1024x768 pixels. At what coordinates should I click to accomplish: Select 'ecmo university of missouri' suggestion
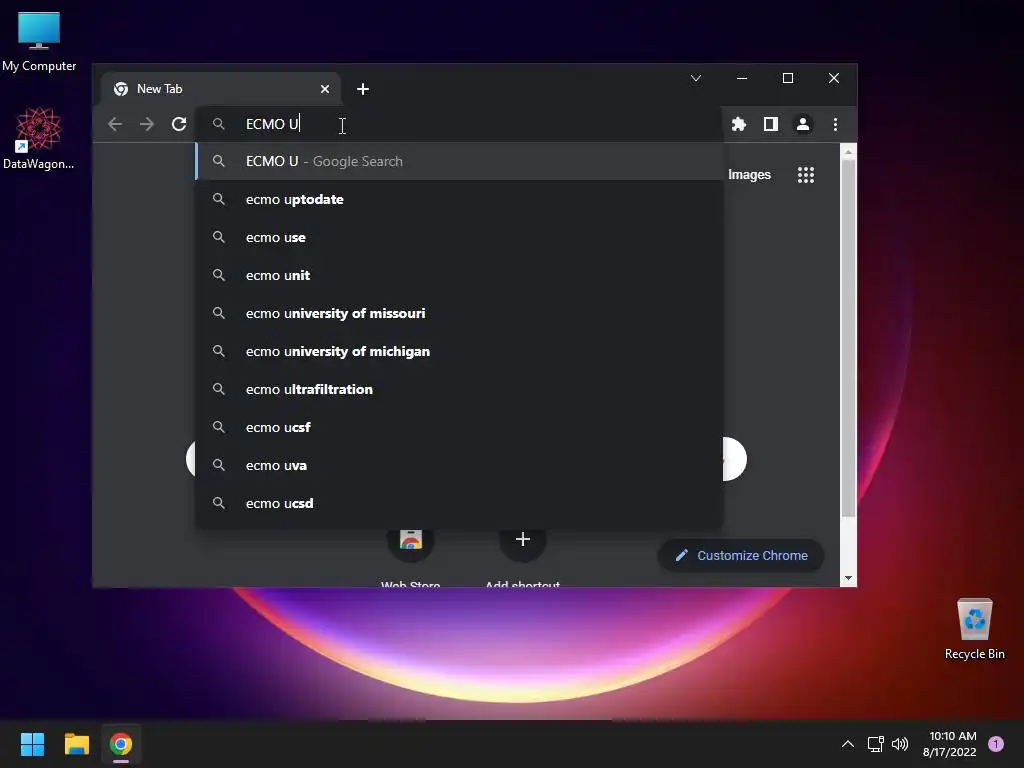(x=460, y=313)
